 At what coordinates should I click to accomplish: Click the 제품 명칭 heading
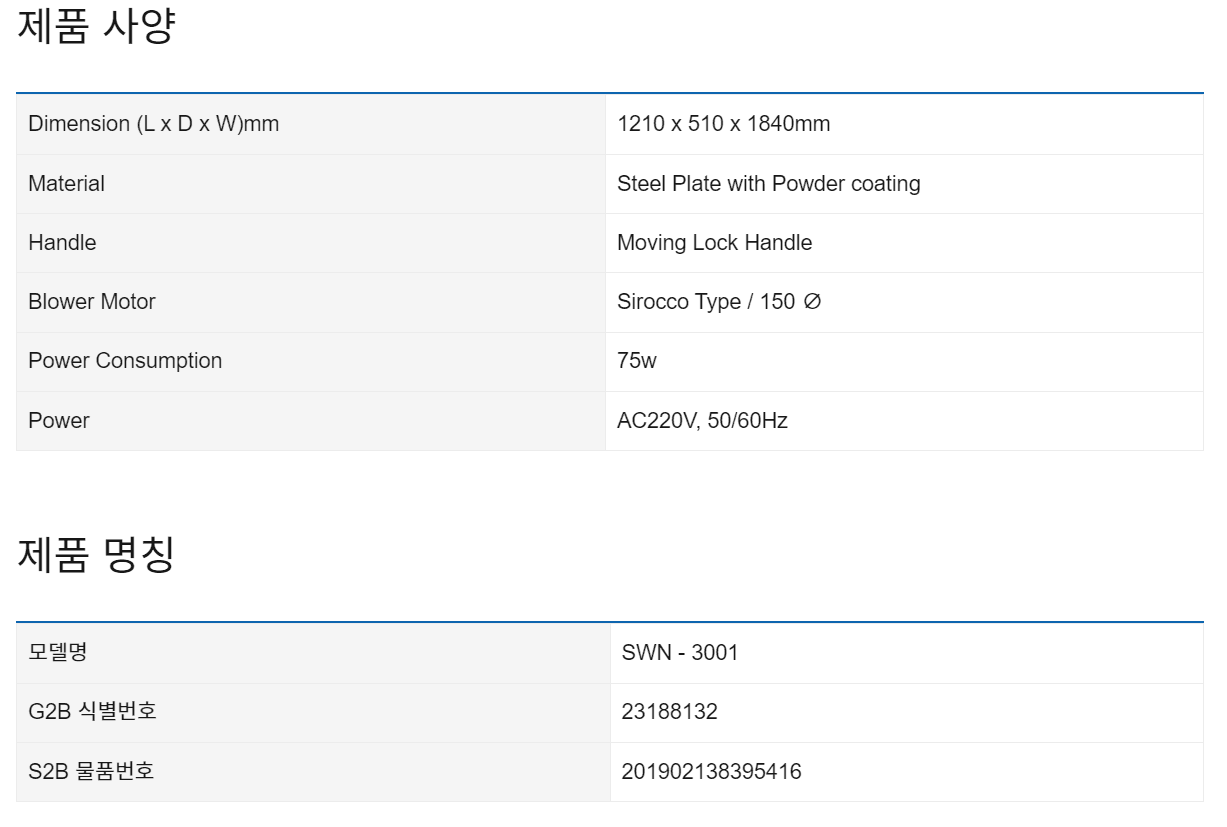[x=96, y=555]
